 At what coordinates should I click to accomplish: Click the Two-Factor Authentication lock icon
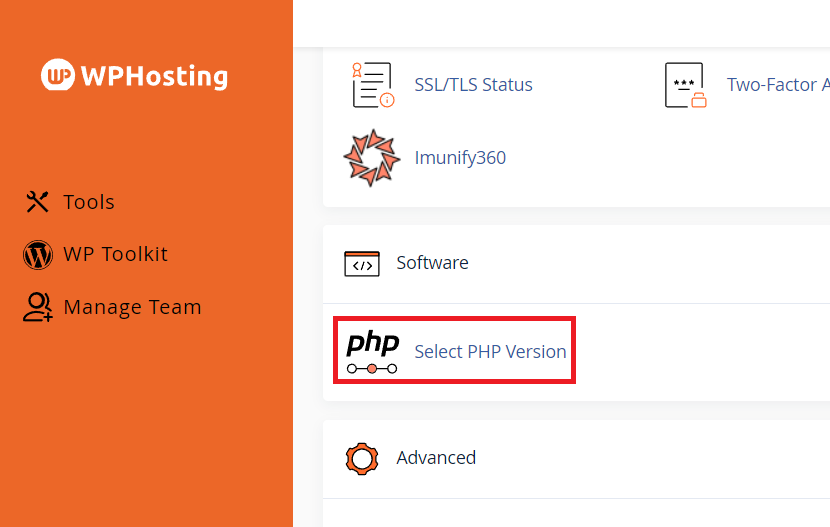[685, 85]
